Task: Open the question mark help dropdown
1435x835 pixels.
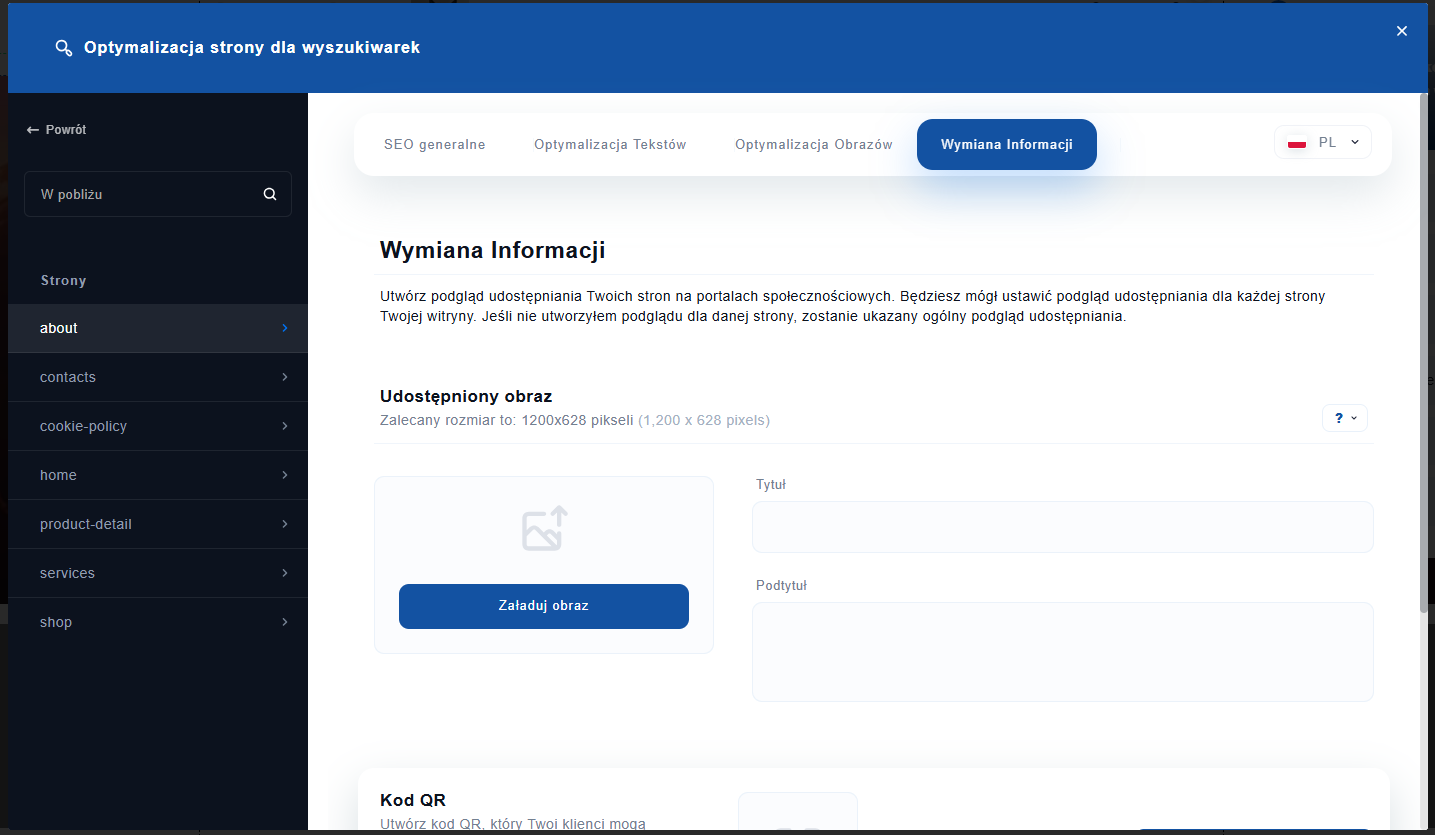Action: coord(1344,418)
